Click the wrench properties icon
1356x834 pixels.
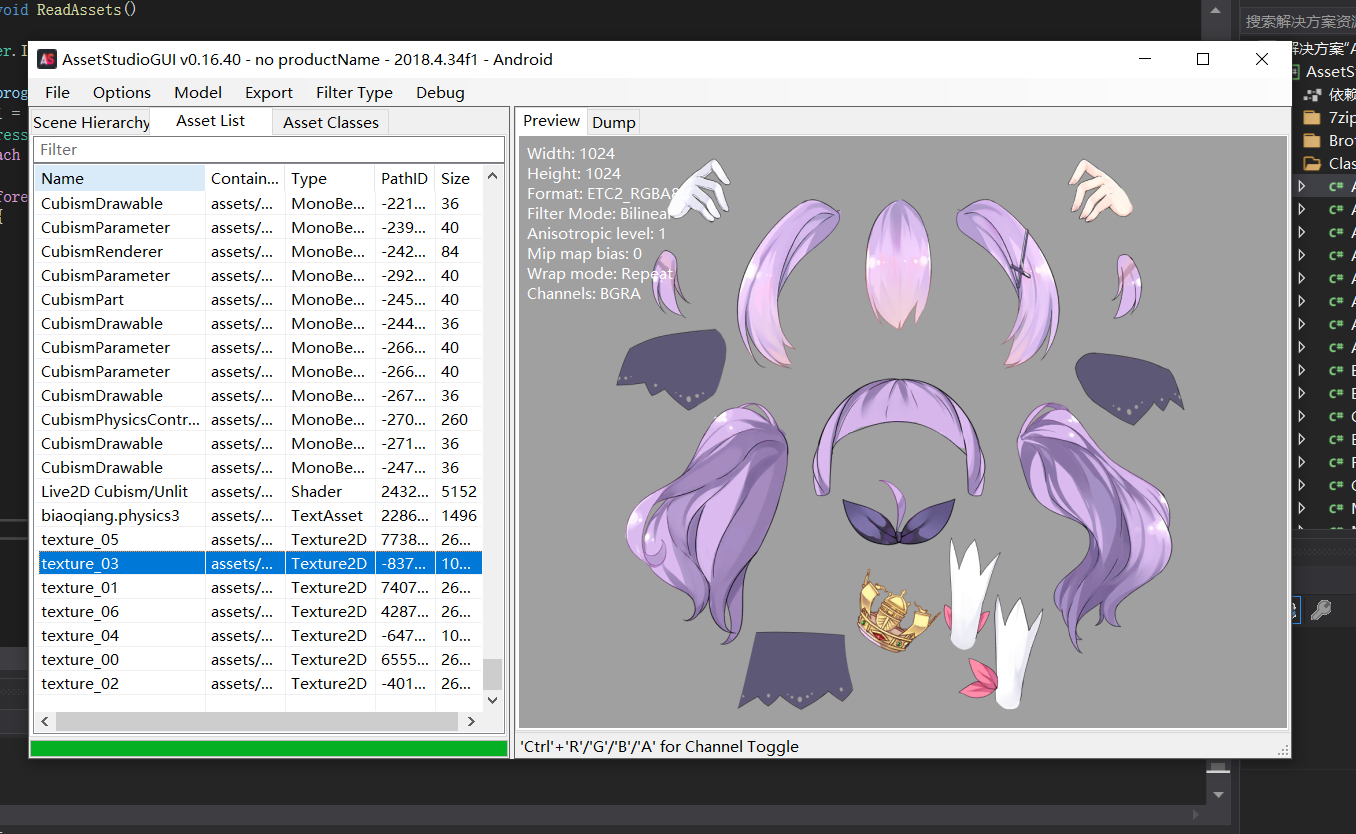(1320, 610)
